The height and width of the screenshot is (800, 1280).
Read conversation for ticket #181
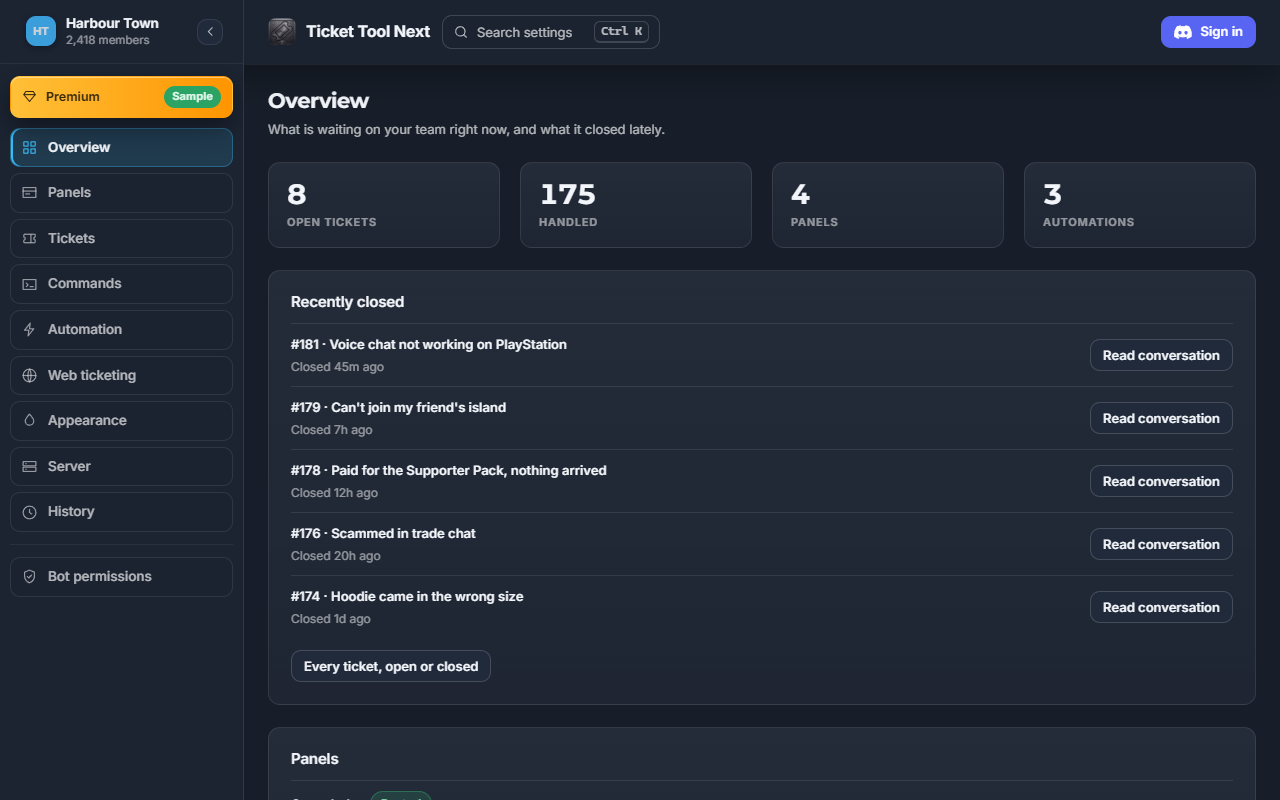[1161, 355]
